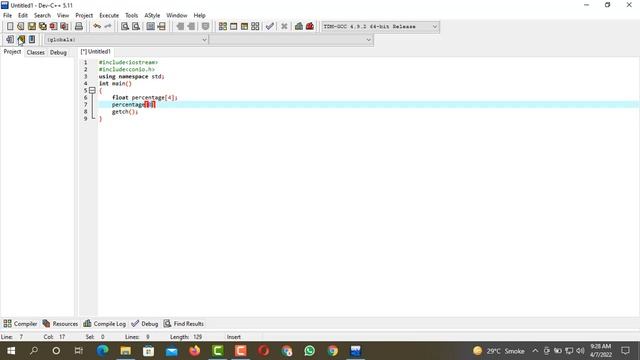Open Replace from the toolbar
This screenshot has width=640, height=360.
click(136, 27)
